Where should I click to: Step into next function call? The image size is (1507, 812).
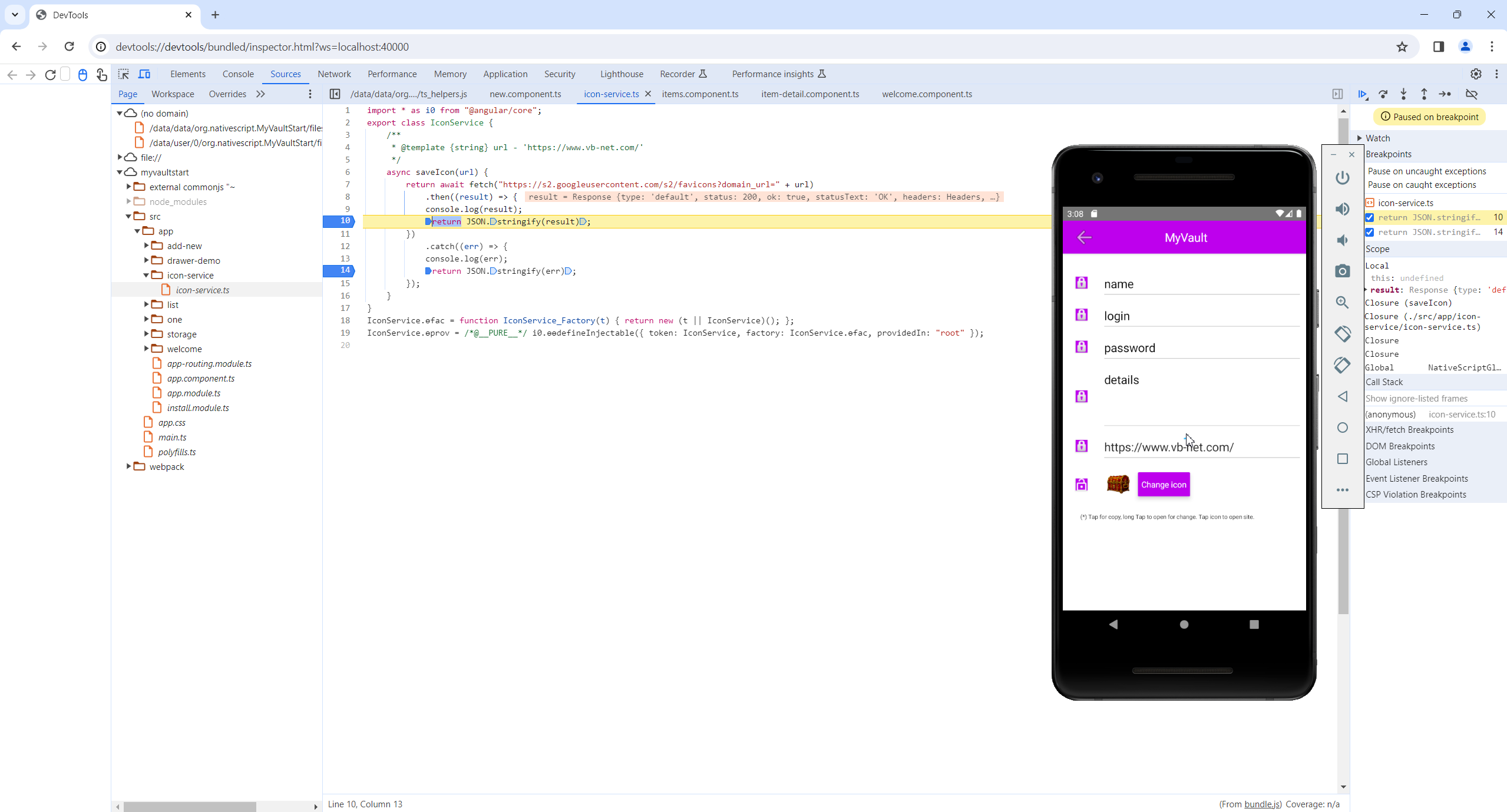click(1404, 94)
